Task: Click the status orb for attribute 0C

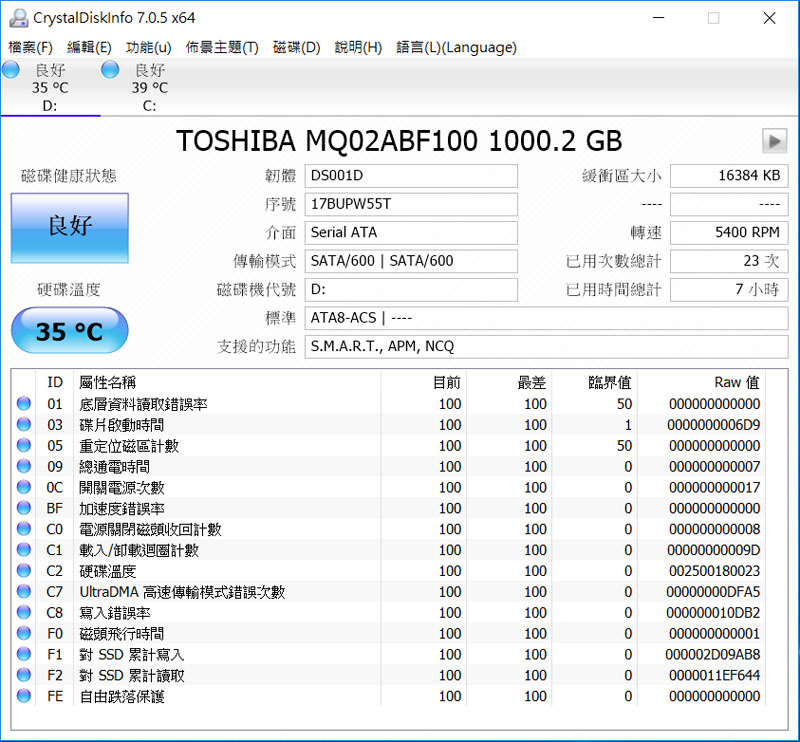Action: [23, 487]
